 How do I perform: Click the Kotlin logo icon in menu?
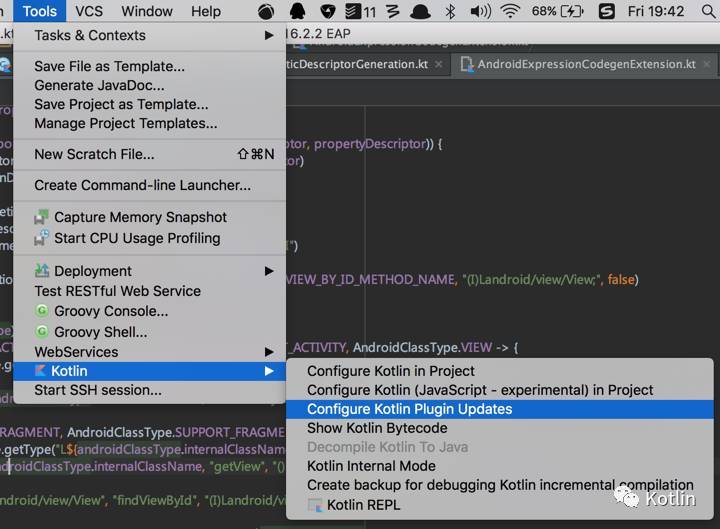coord(41,371)
